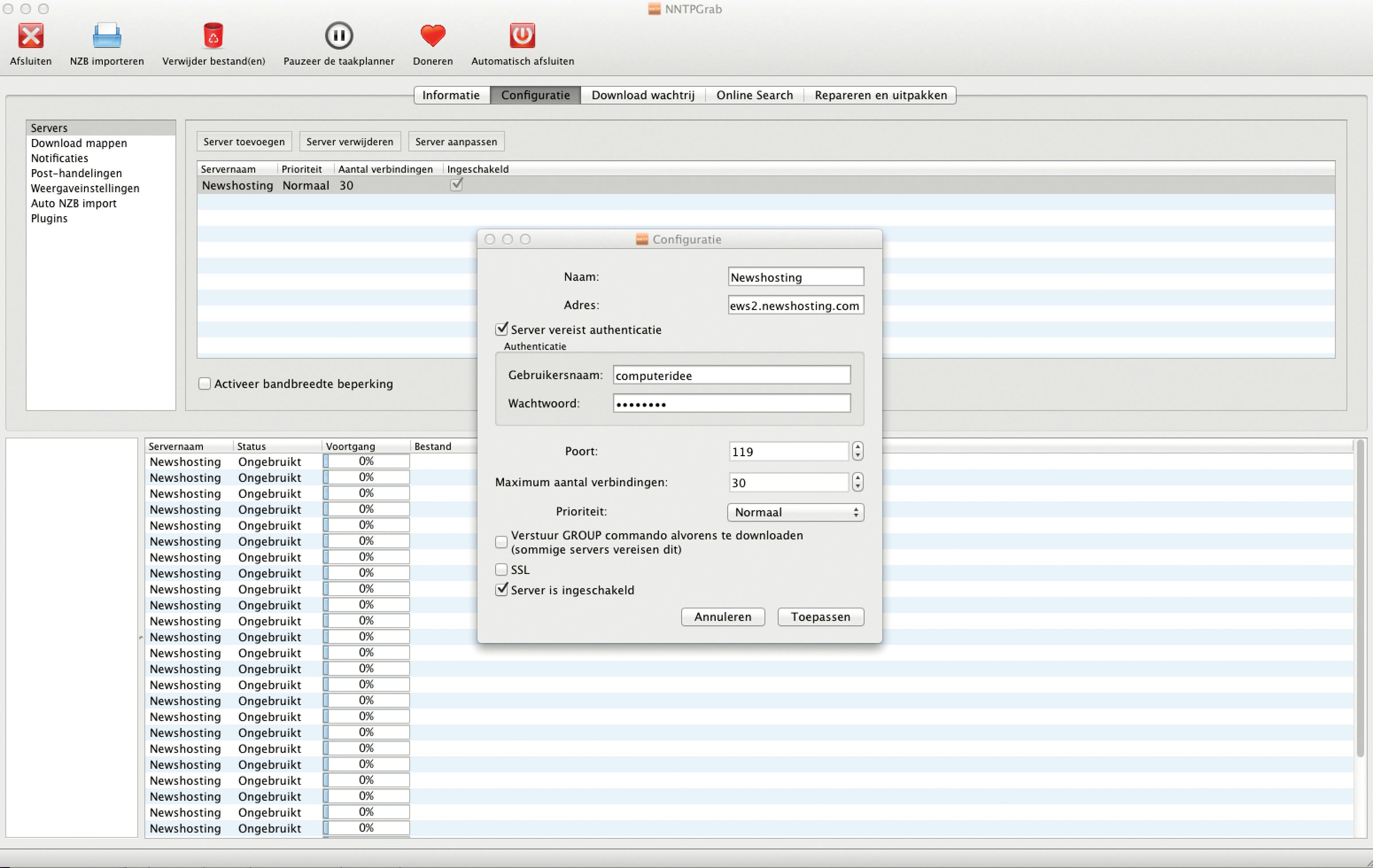Image resolution: width=1373 pixels, height=868 pixels.
Task: Click the Toepassen button
Action: point(821,617)
